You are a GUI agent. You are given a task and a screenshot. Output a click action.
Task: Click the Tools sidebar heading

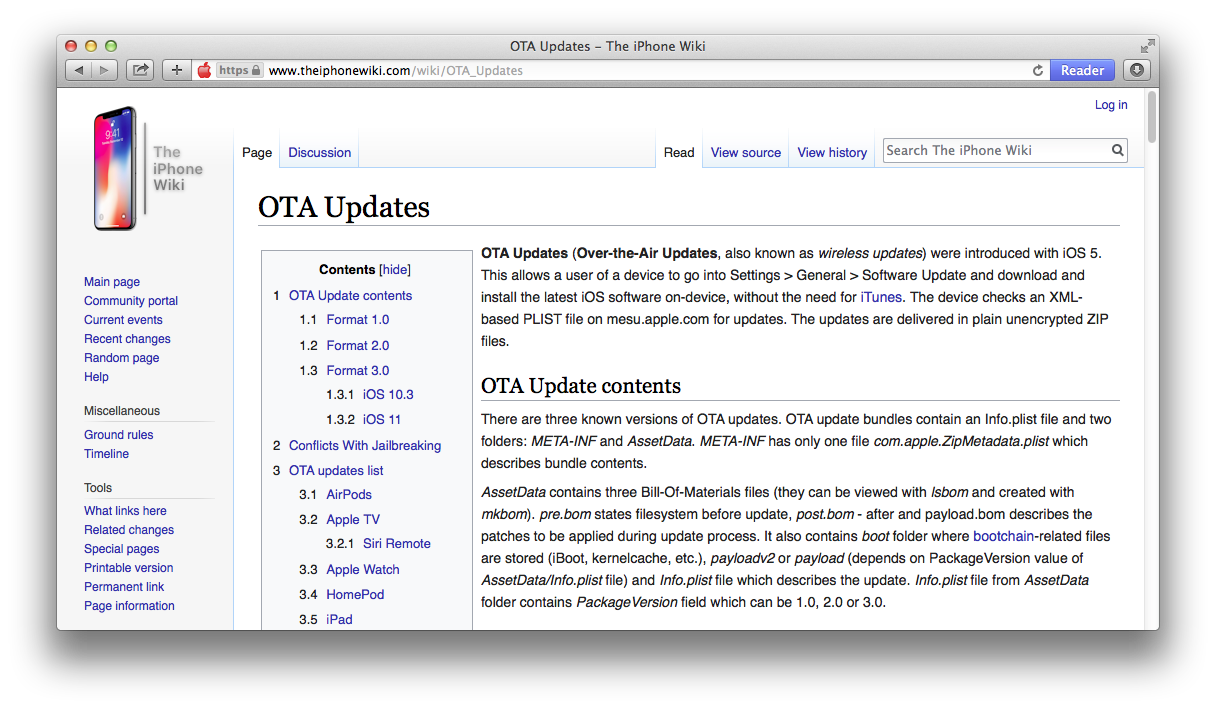tap(98, 488)
